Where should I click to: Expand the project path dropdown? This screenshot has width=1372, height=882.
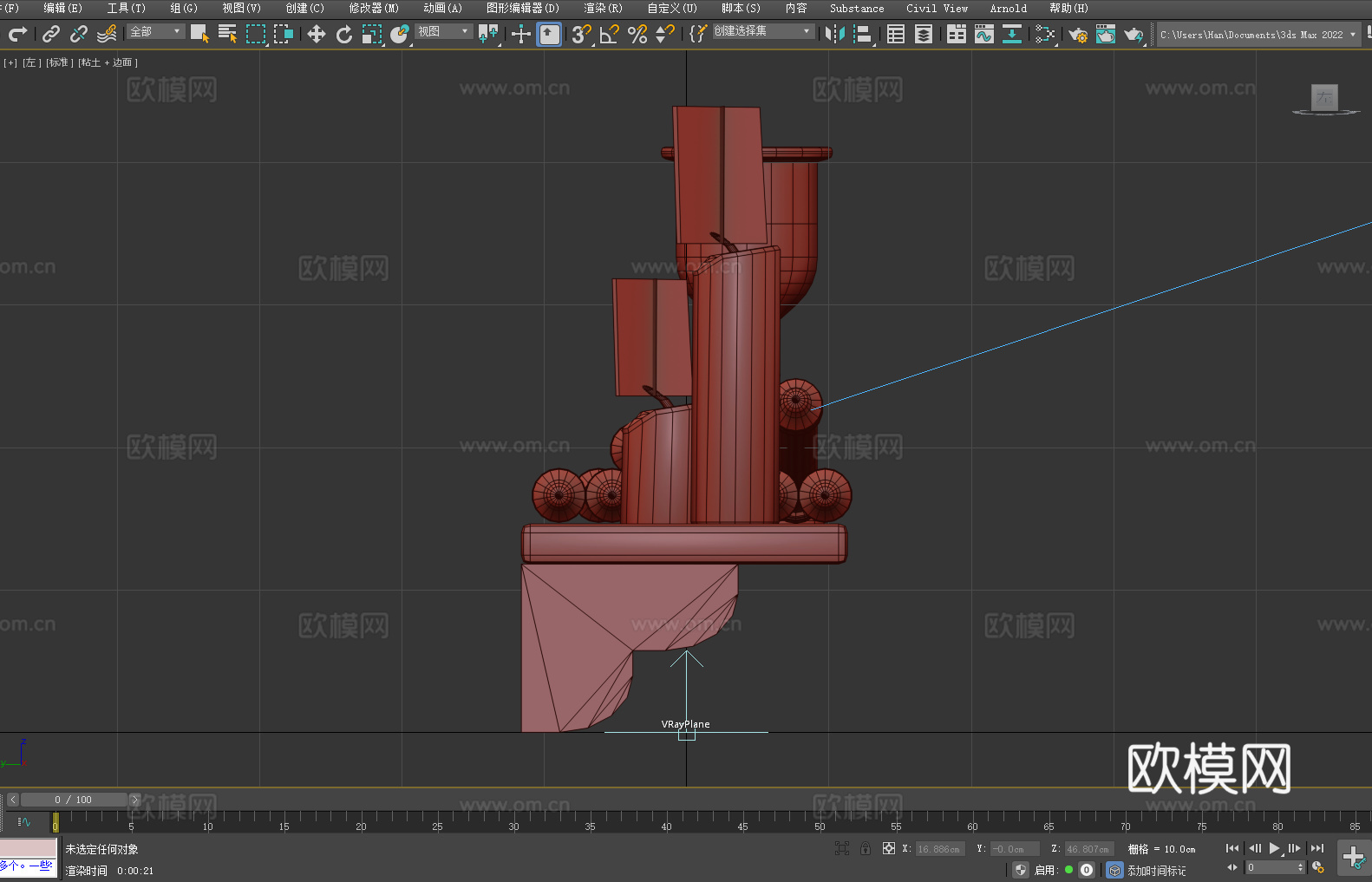(x=1352, y=35)
